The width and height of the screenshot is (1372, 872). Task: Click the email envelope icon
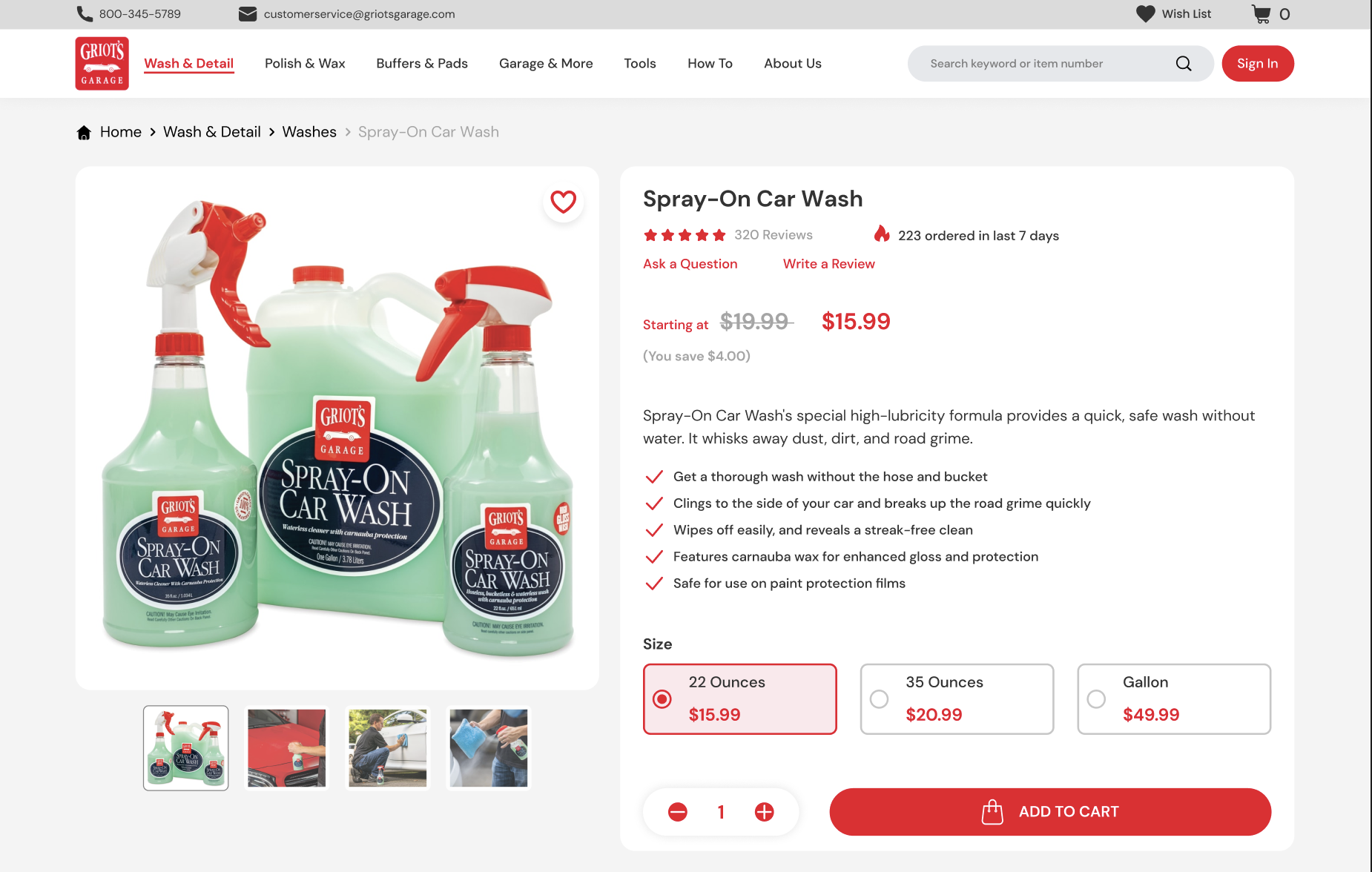click(x=248, y=14)
